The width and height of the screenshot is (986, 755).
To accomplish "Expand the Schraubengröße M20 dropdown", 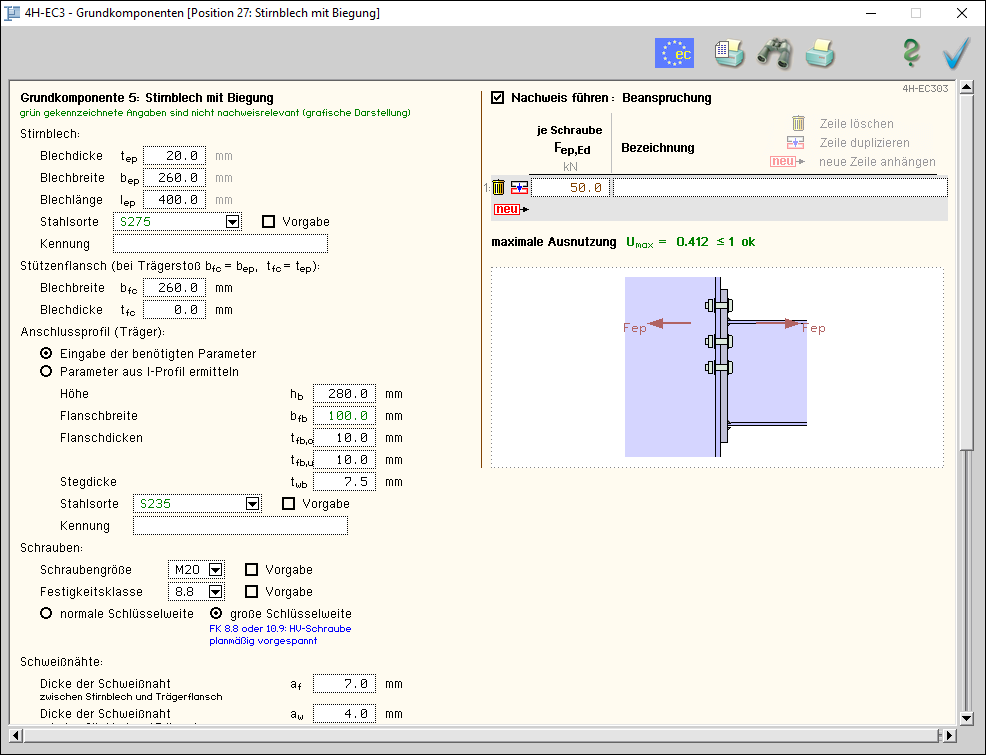I will point(215,570).
